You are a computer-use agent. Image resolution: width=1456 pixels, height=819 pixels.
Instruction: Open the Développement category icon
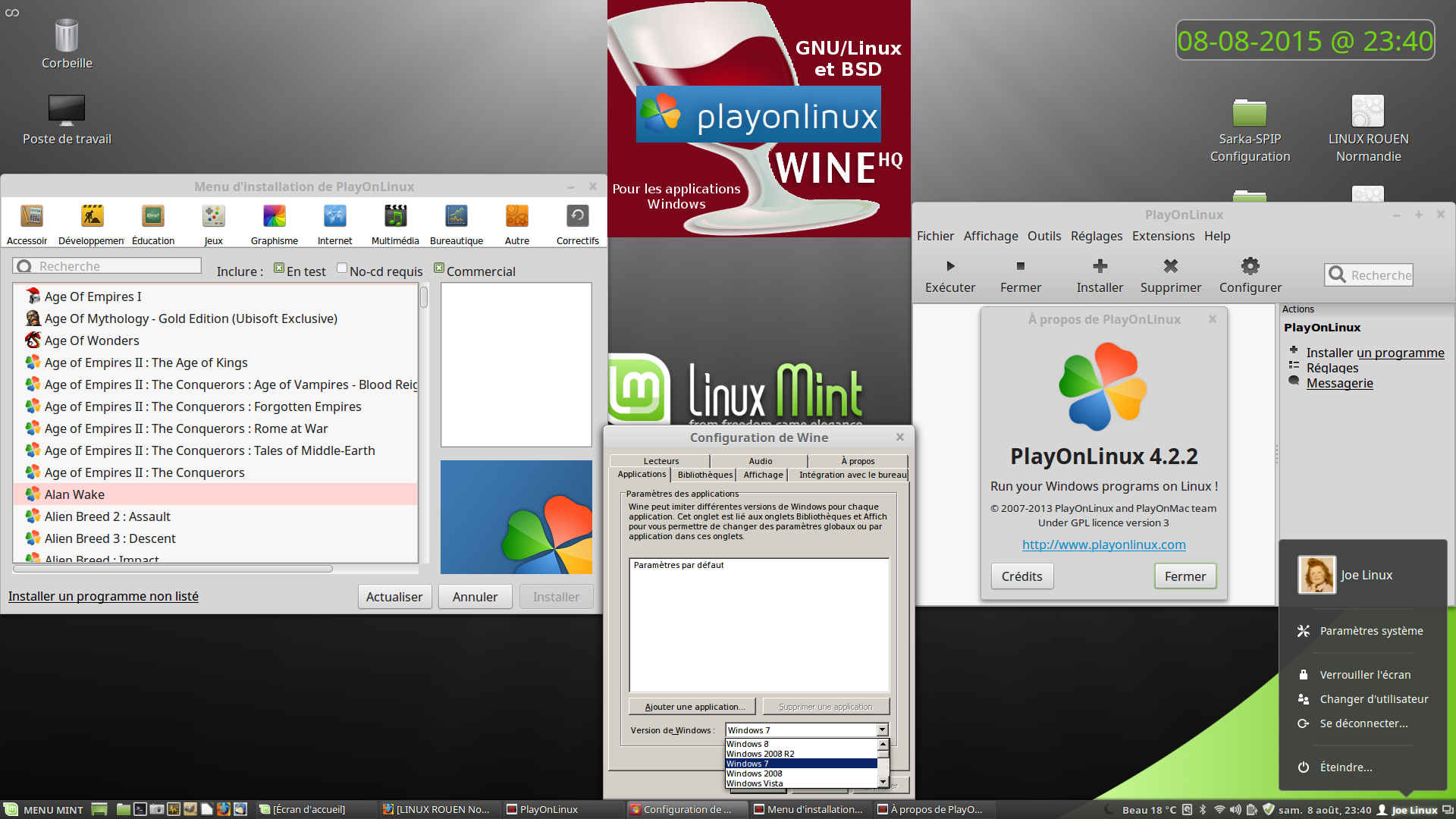tap(92, 224)
